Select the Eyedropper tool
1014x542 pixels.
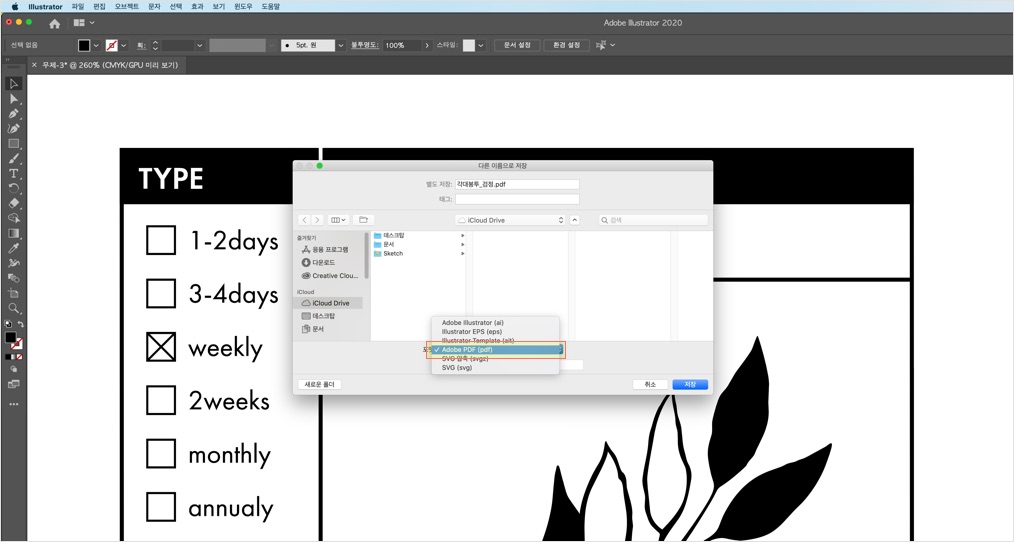(14, 248)
